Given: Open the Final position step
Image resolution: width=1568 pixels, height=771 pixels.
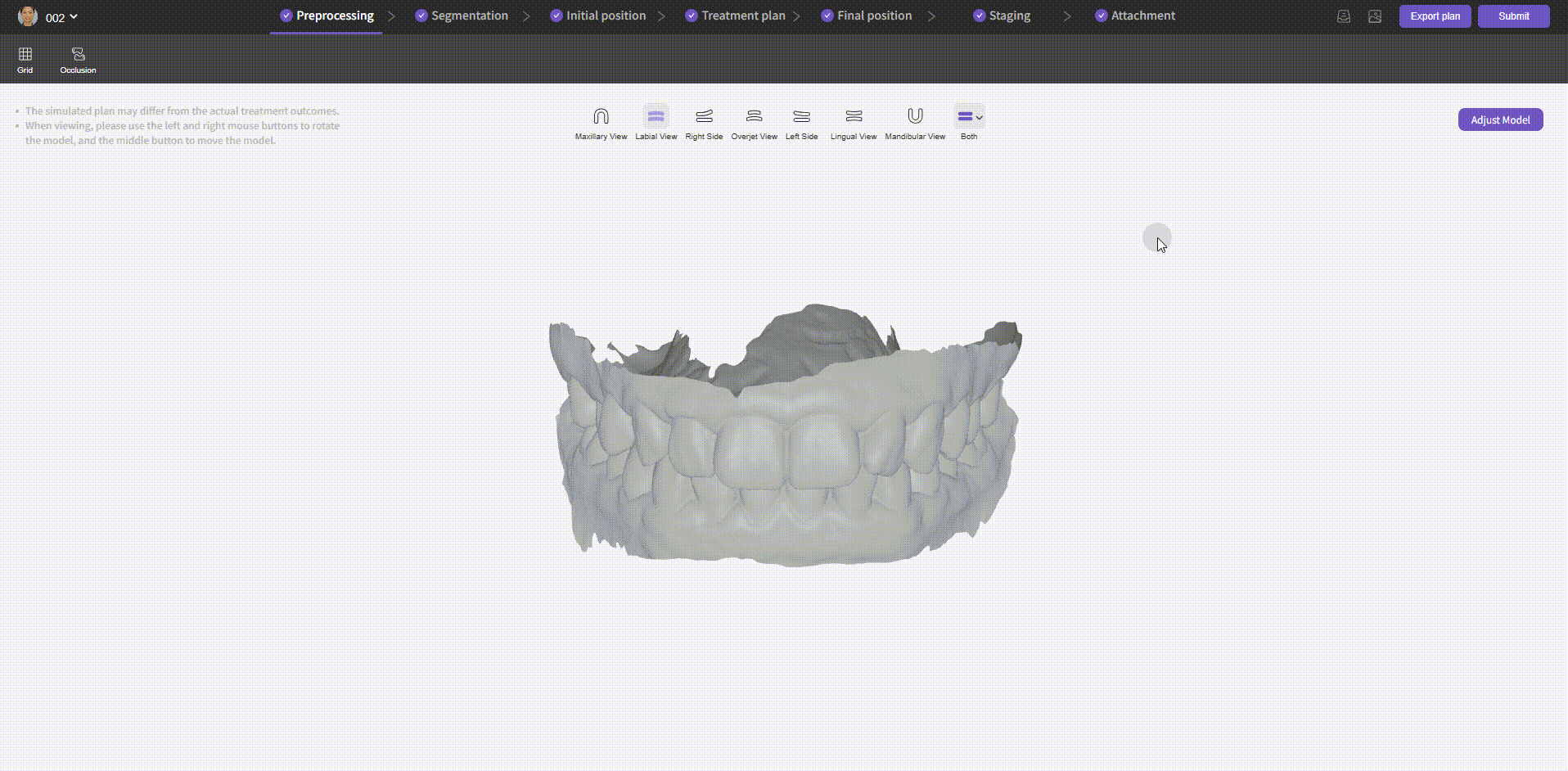Looking at the screenshot, I should (x=866, y=16).
